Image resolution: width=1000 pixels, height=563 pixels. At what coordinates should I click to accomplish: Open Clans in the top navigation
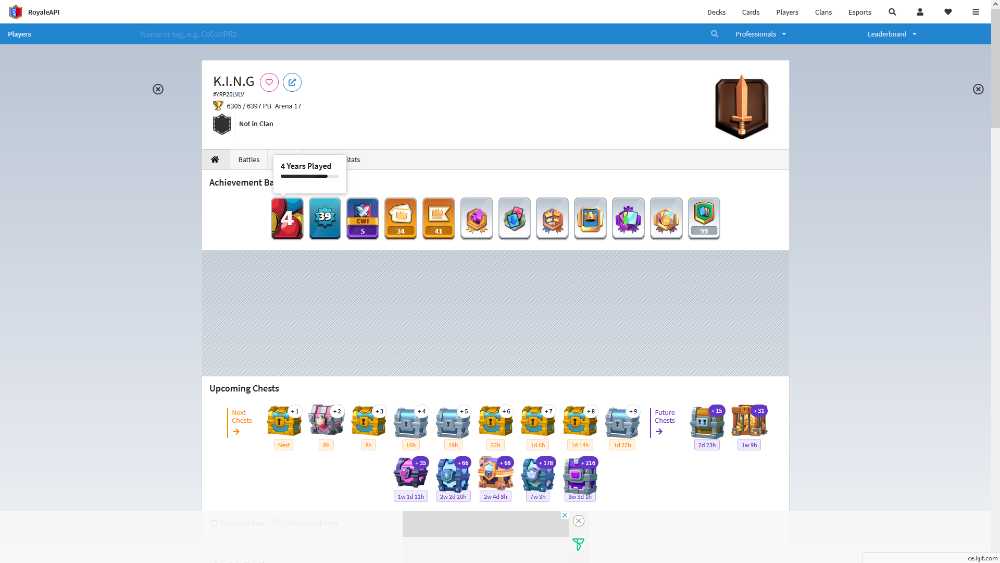click(x=823, y=12)
